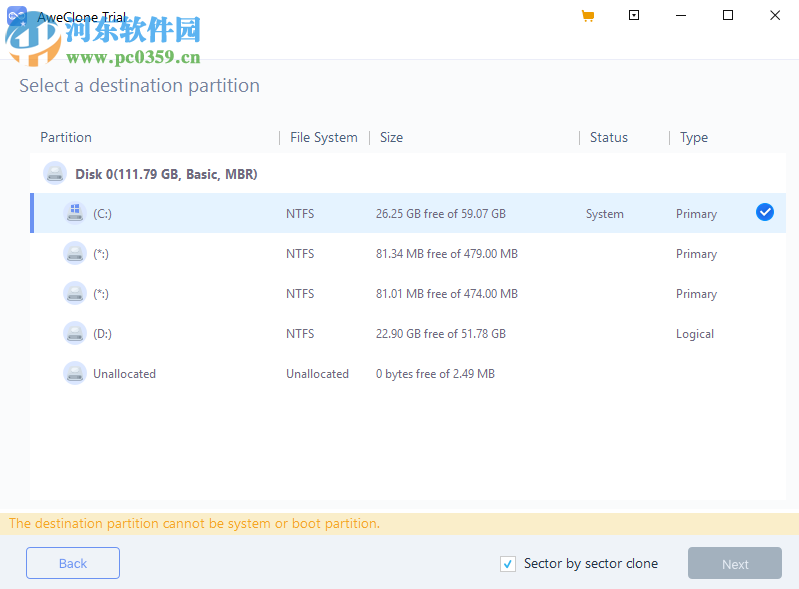Sort by the File System column header
Viewport: 799px width, 589px height.
click(x=323, y=137)
